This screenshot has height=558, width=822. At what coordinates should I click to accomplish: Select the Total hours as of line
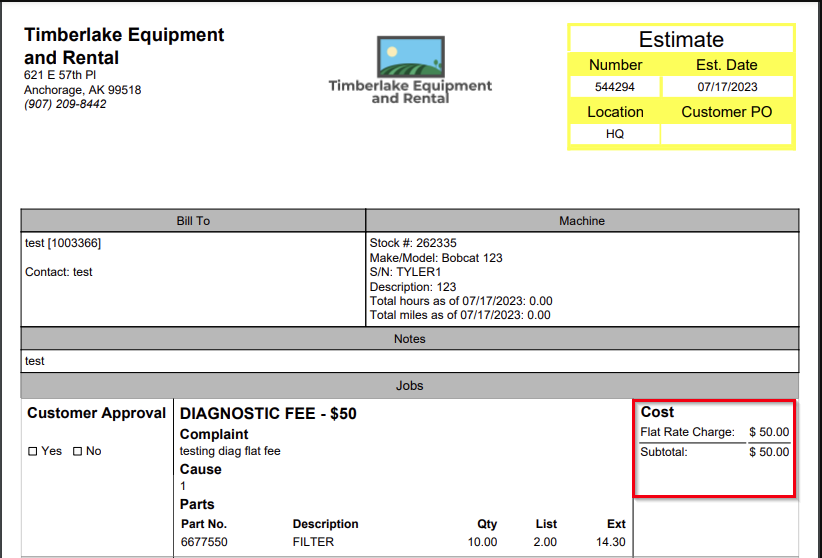(461, 301)
